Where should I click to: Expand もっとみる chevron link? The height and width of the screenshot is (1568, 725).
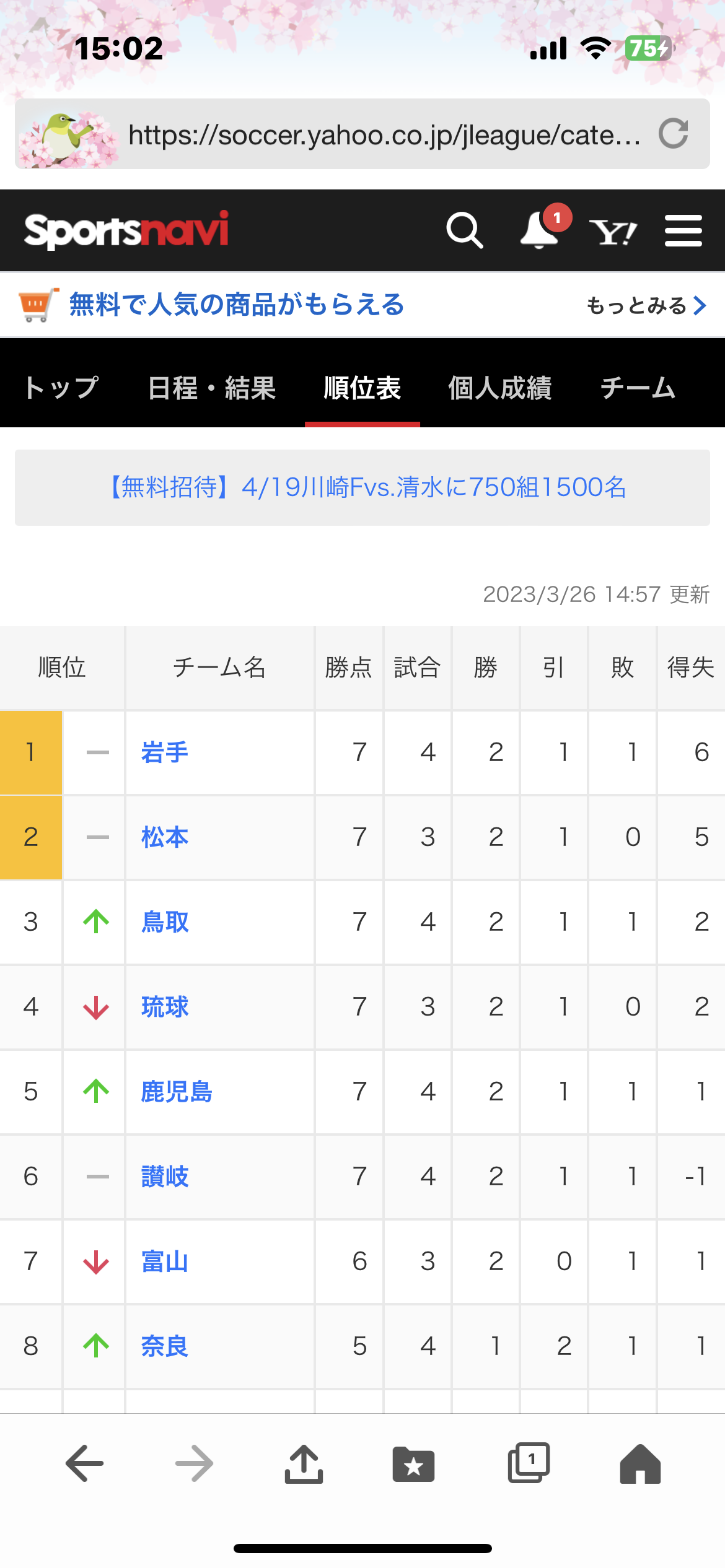[x=646, y=305]
